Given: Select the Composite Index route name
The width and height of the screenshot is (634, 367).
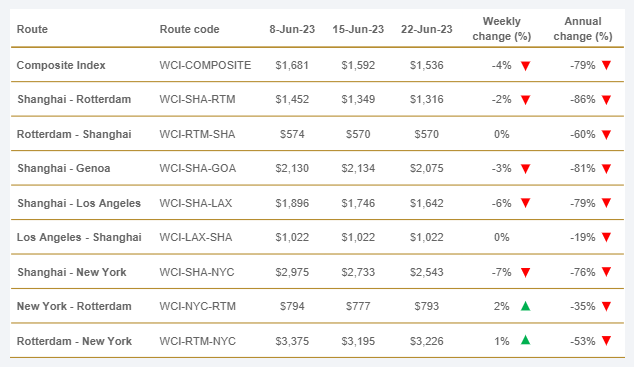Looking at the screenshot, I should pos(61,65).
